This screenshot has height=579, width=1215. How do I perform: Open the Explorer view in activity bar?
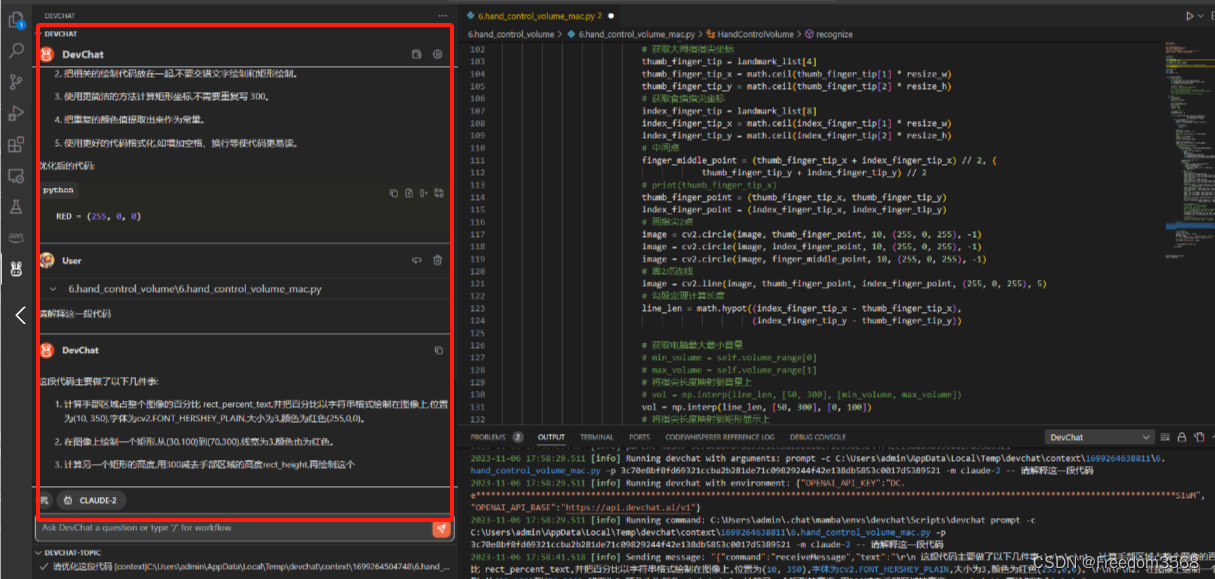click(16, 19)
